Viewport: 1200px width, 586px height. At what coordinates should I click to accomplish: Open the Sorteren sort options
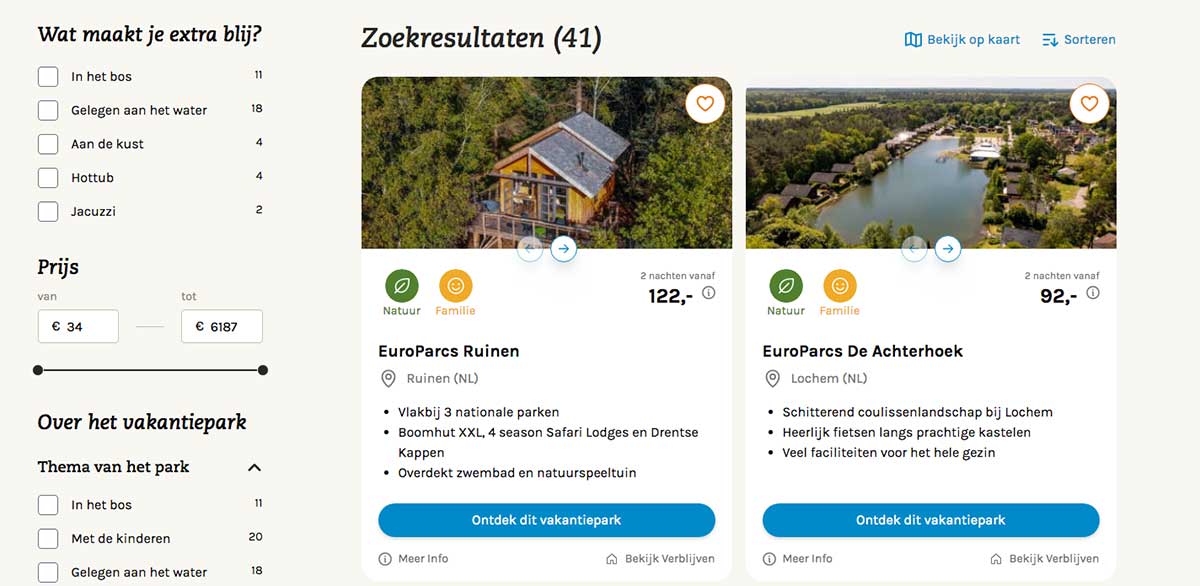coord(1079,40)
